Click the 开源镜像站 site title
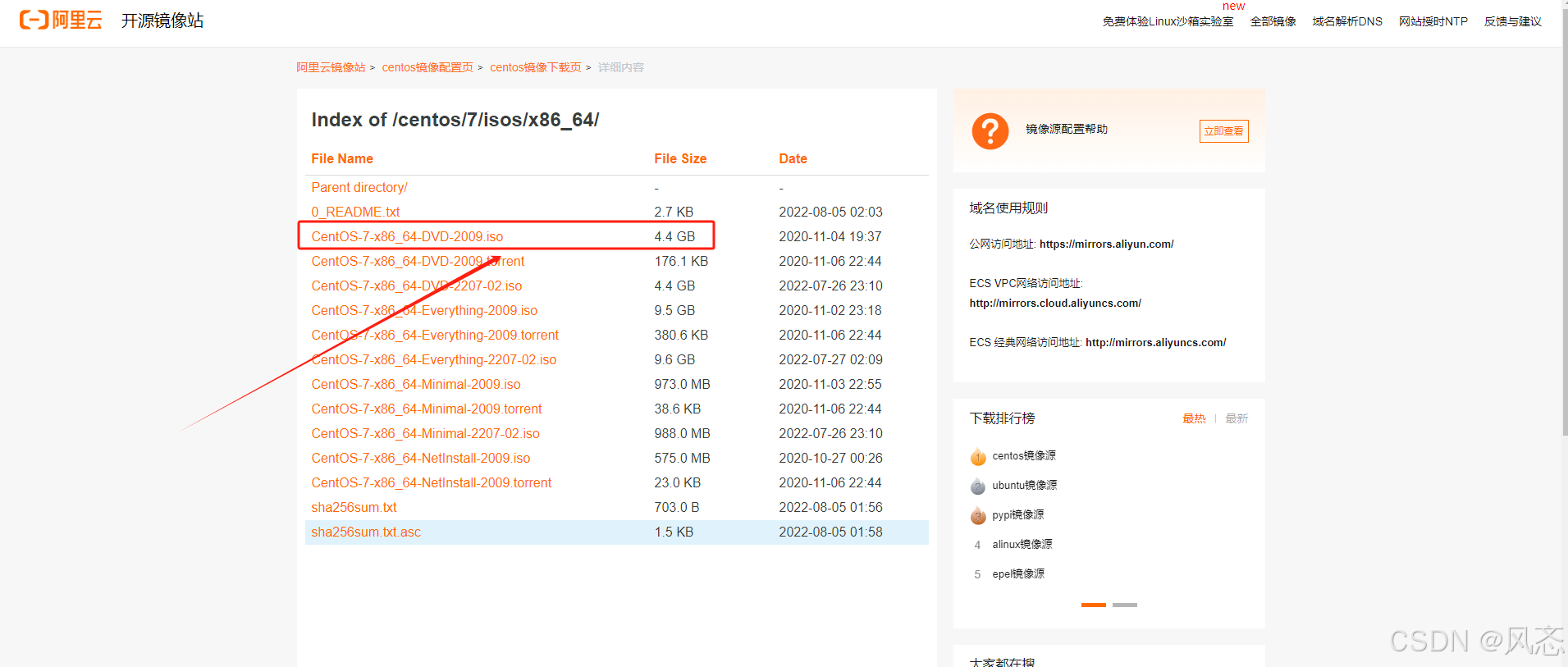 click(162, 21)
